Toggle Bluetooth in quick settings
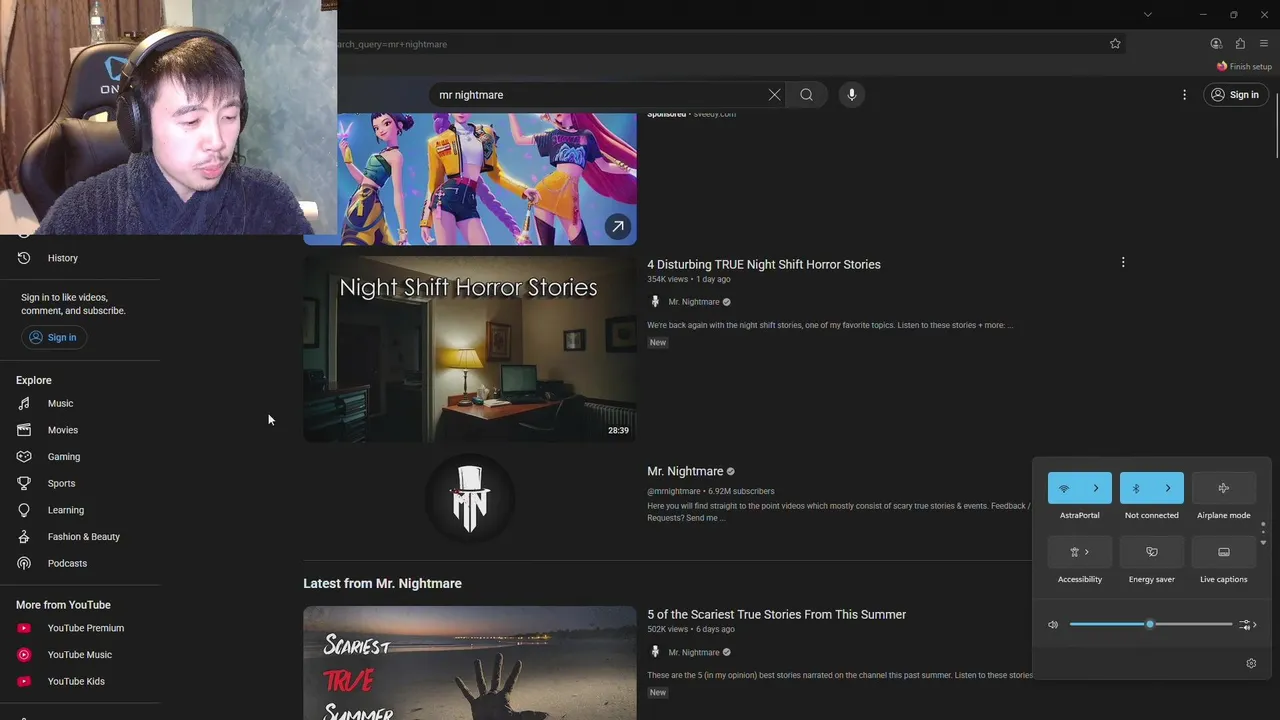 click(1136, 488)
